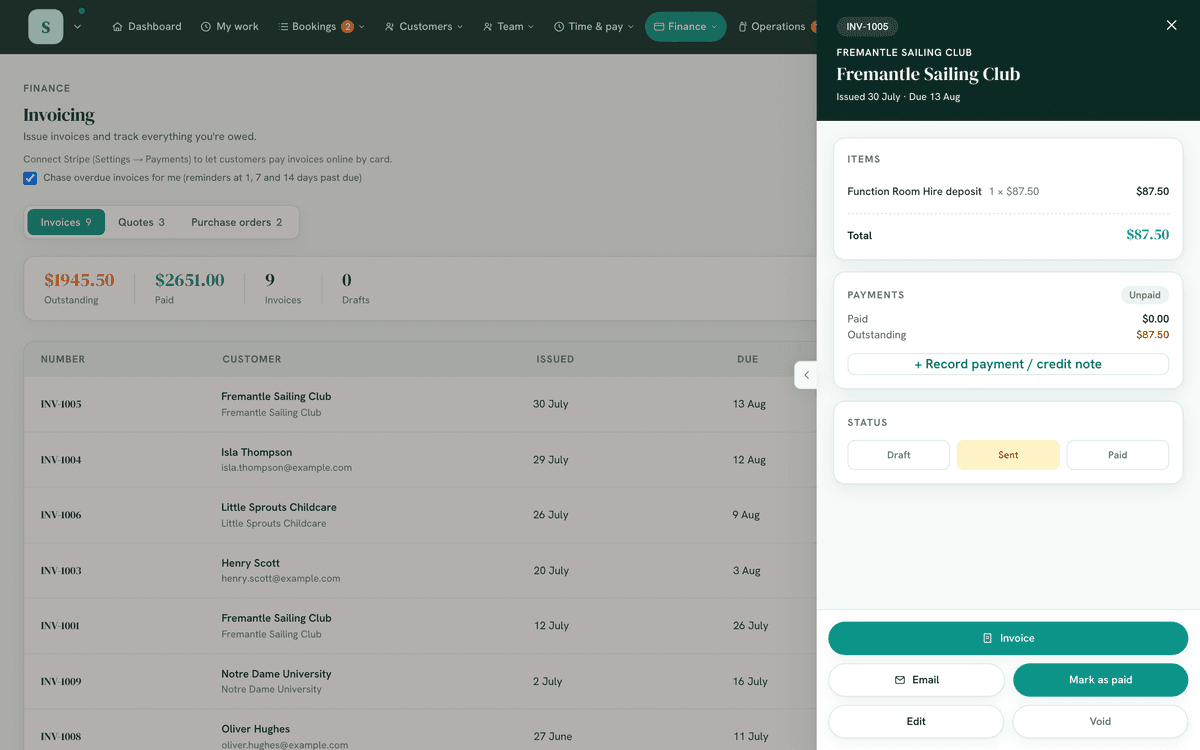Set invoice status to Sent
Screen dimensions: 1200x750
[1008, 455]
